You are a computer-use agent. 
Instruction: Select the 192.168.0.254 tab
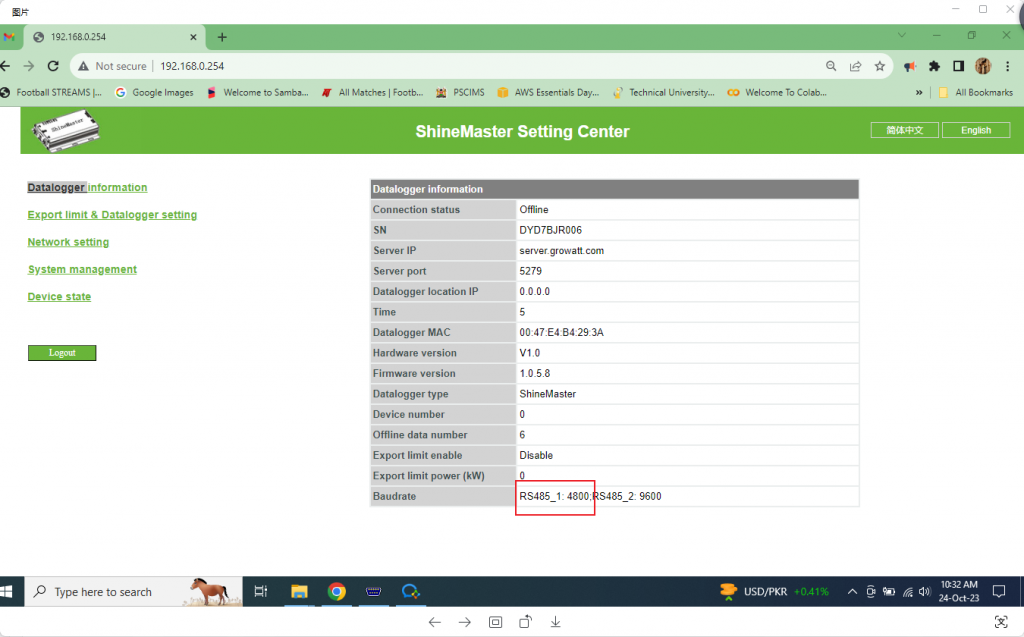[115, 37]
